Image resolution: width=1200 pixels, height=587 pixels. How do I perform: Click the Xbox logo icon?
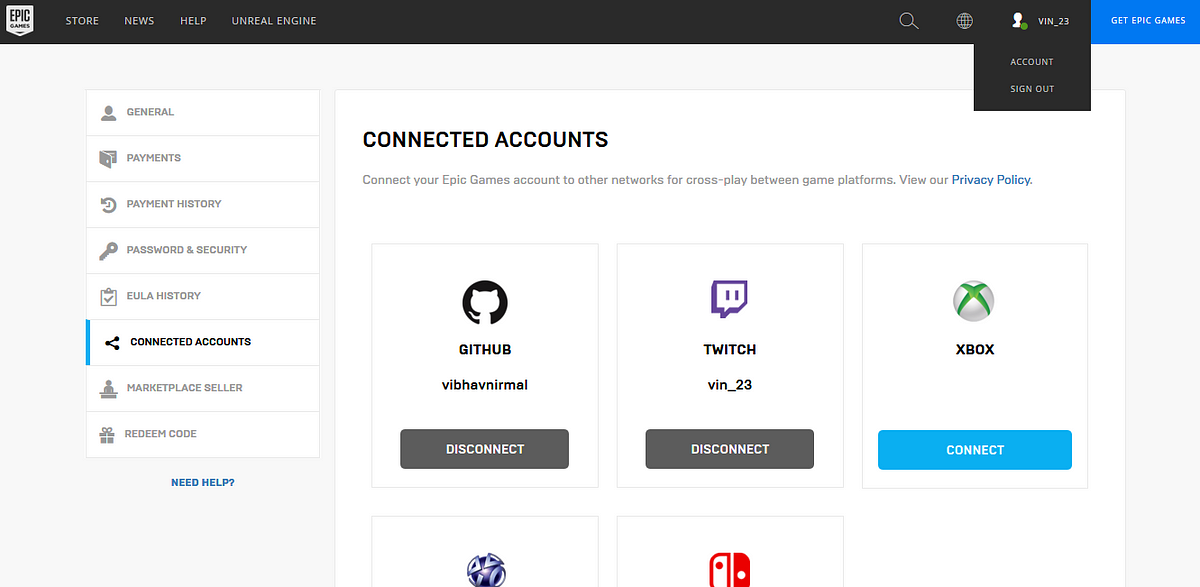974,301
